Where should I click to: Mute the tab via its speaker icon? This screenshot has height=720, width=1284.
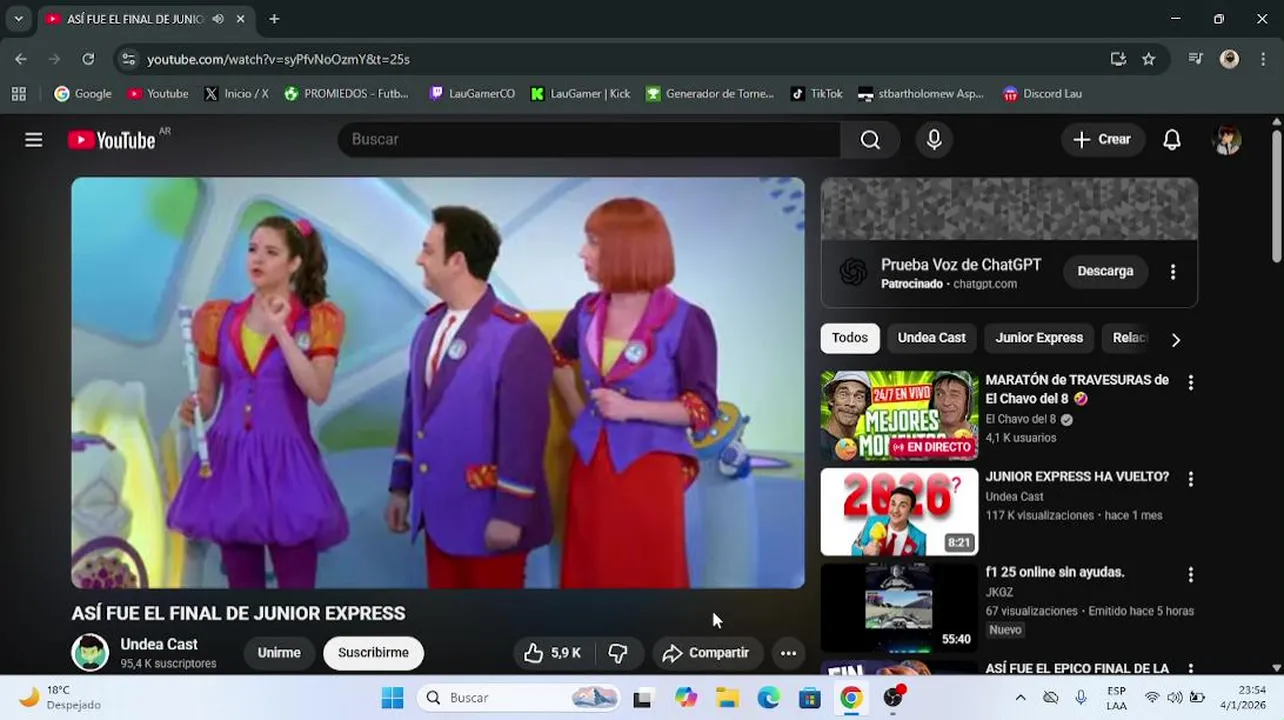218,19
